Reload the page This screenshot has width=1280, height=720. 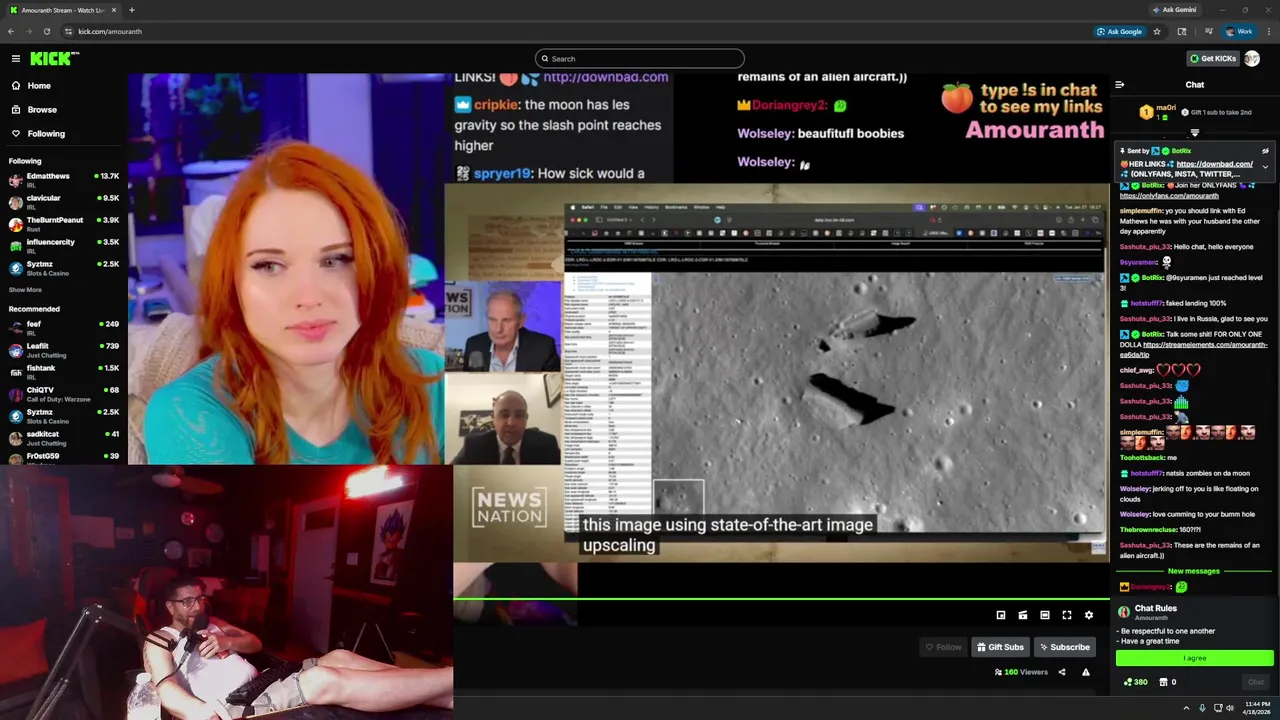(47, 31)
